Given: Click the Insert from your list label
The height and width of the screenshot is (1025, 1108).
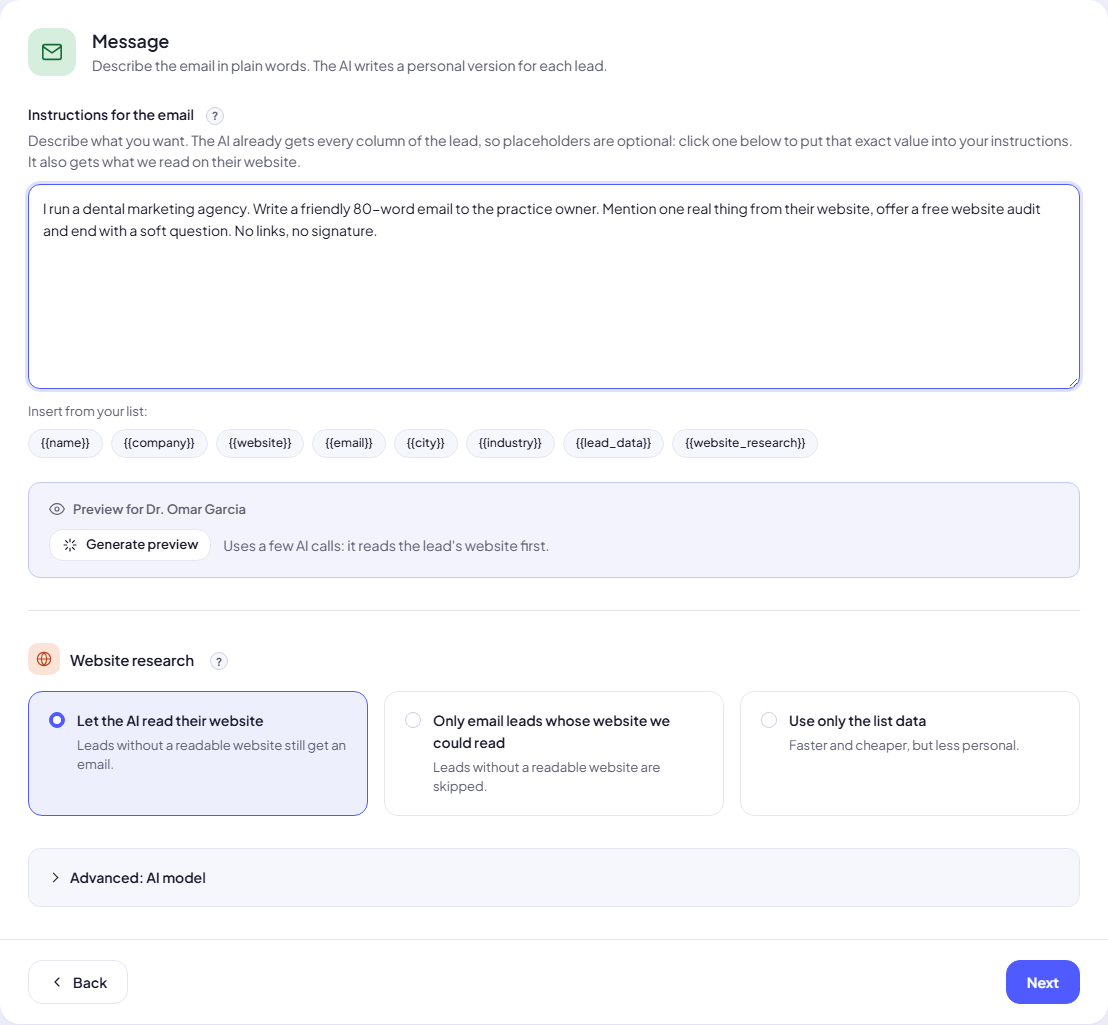Looking at the screenshot, I should pyautogui.click(x=88, y=411).
